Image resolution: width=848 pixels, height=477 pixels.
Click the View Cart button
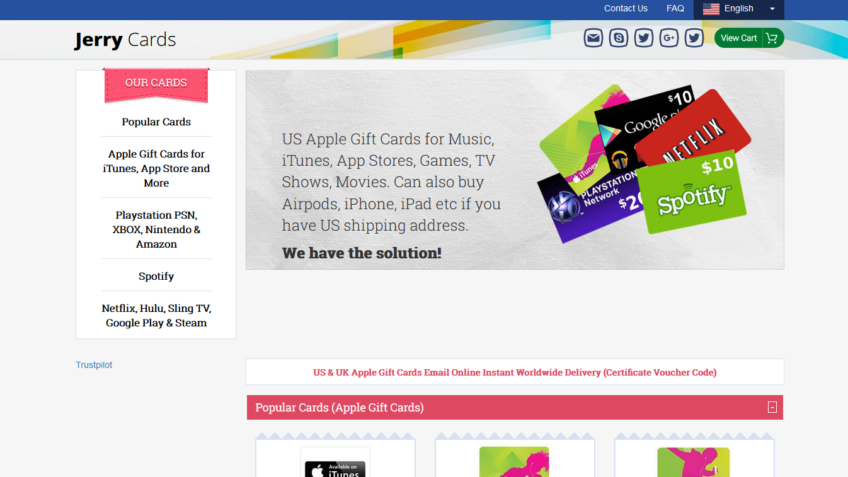pyautogui.click(x=748, y=38)
